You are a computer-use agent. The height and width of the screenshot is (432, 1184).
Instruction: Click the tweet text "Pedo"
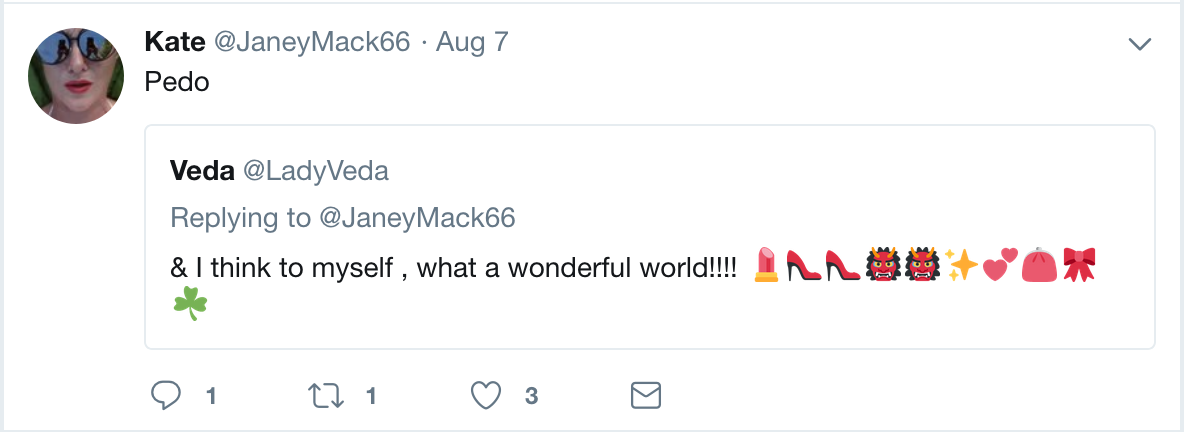click(177, 82)
